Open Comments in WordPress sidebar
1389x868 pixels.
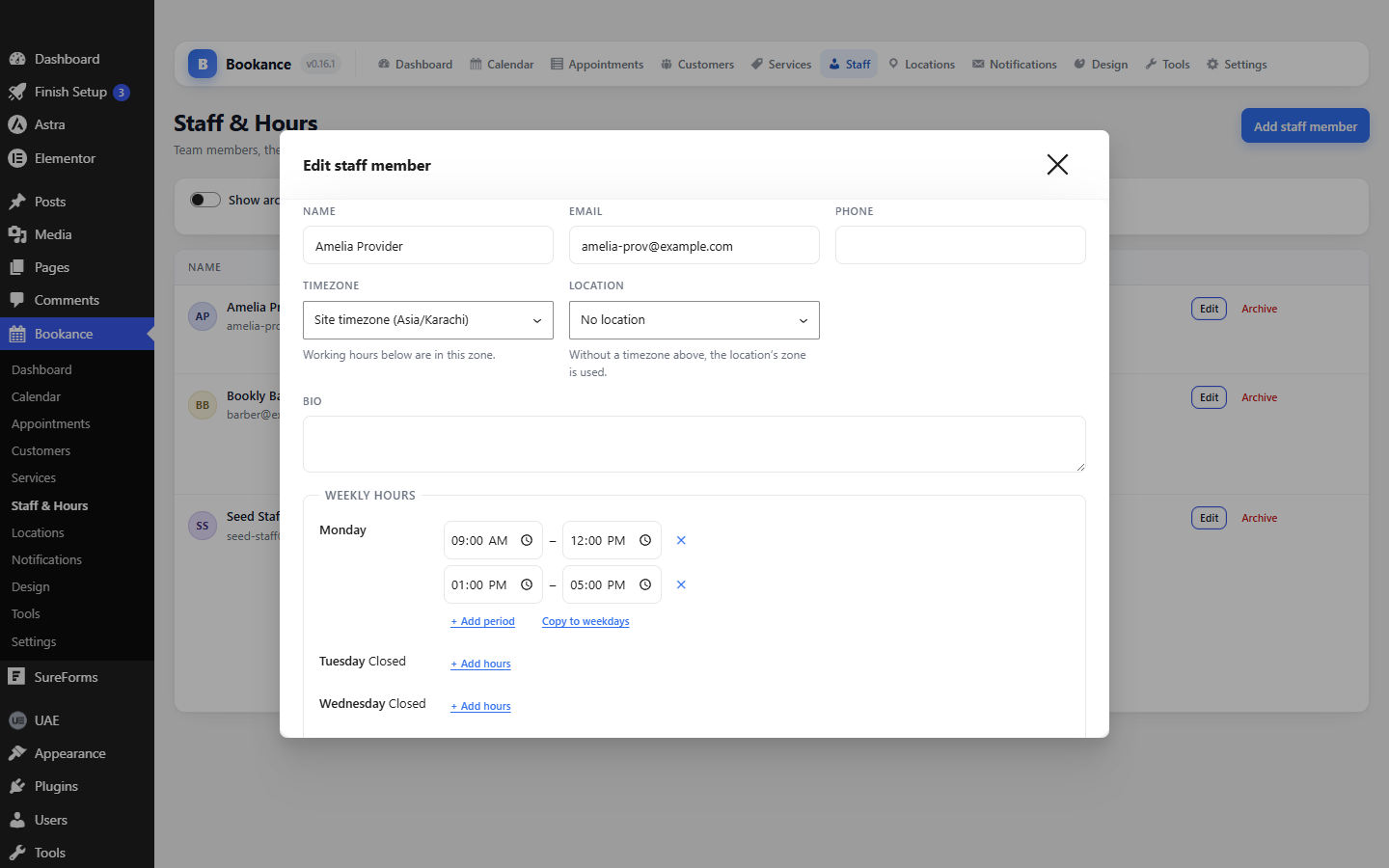77,300
